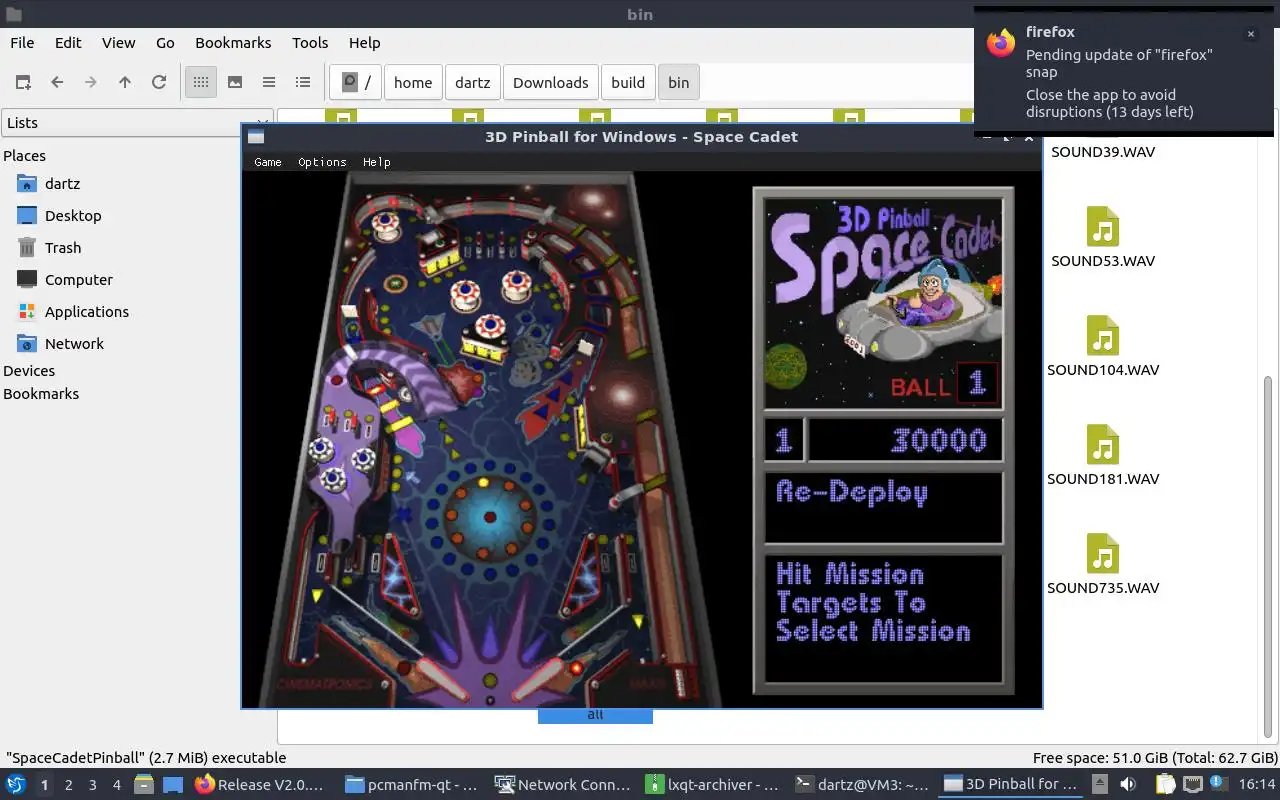Click the clock showing 16:14

point(1256,785)
